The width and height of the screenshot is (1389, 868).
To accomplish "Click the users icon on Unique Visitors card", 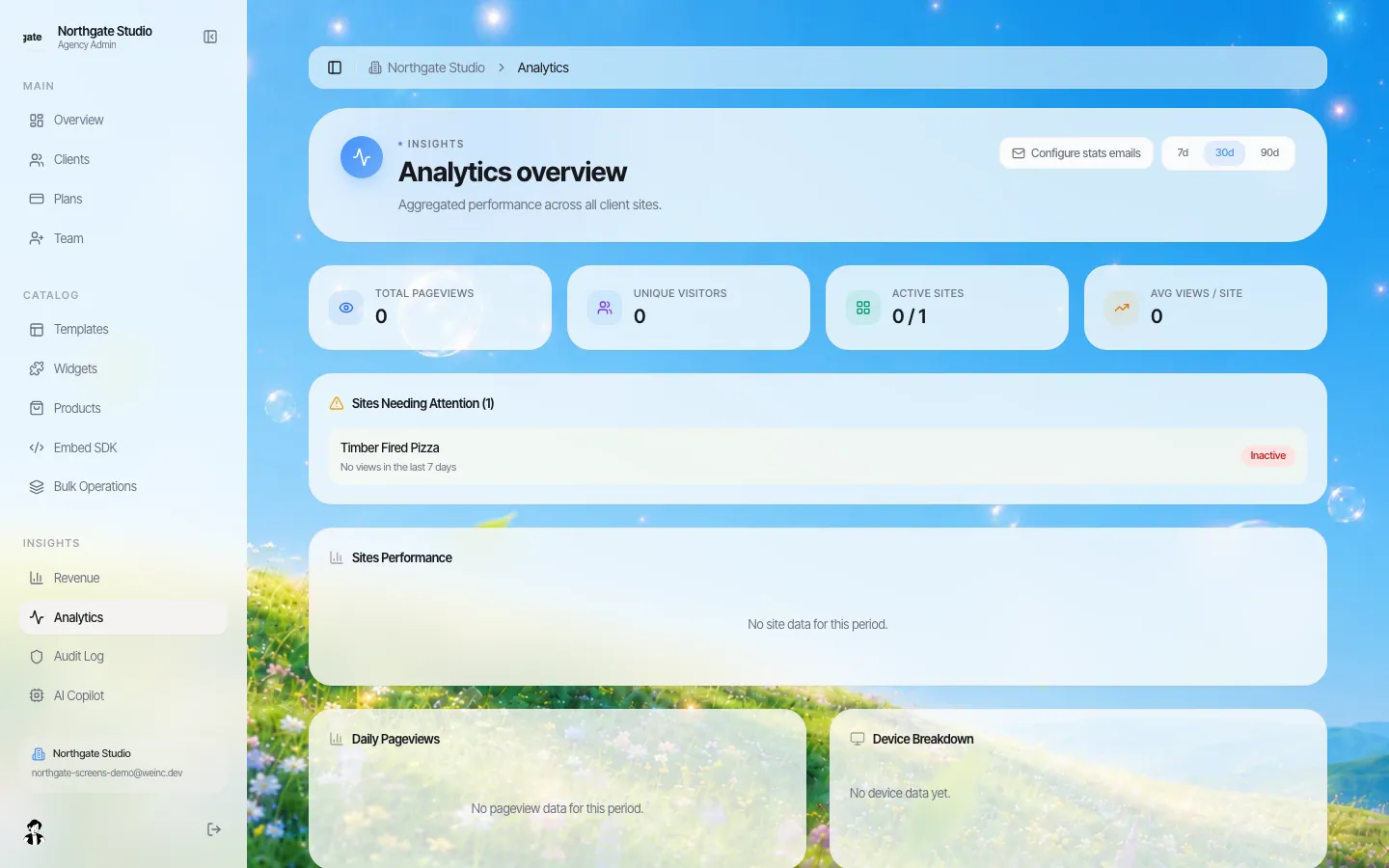I will pos(605,308).
